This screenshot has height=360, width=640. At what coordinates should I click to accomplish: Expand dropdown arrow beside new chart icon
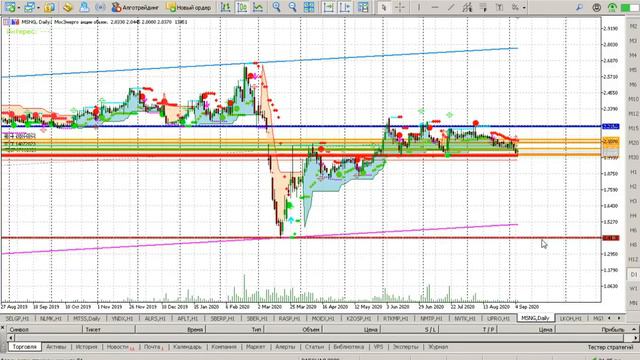pyautogui.click(x=19, y=7)
